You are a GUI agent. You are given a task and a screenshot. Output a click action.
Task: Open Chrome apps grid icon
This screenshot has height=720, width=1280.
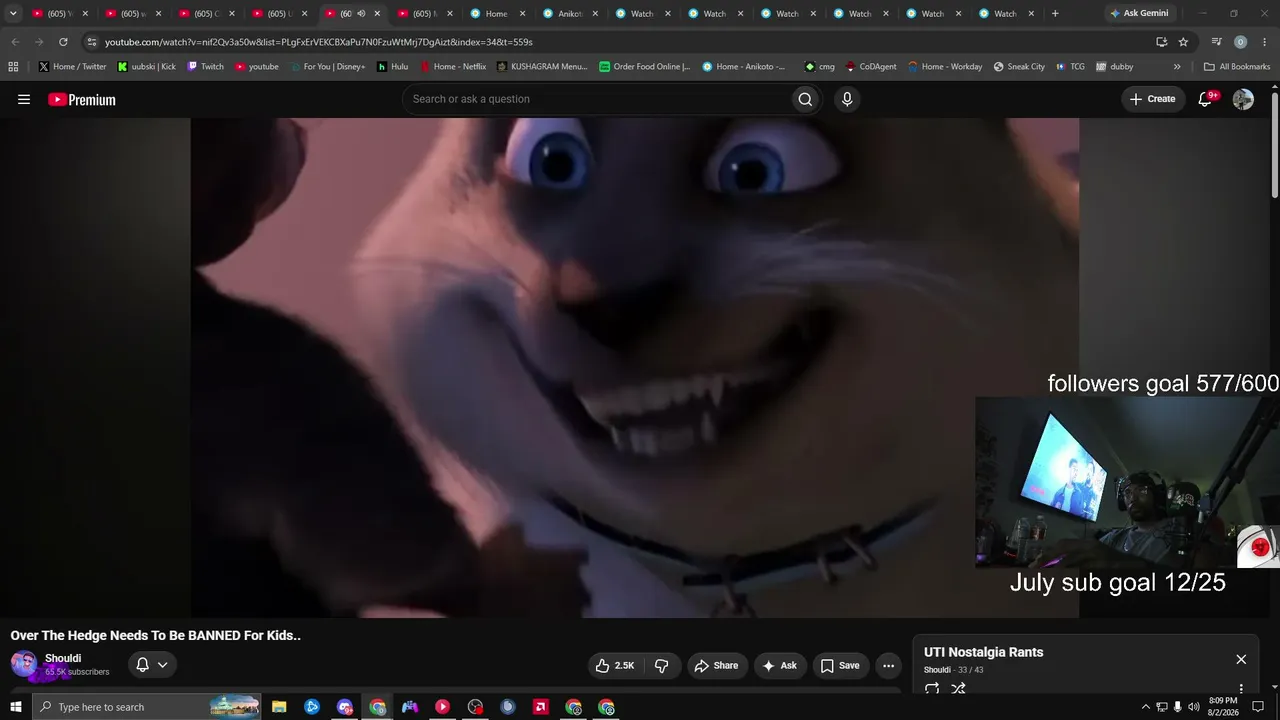pos(13,67)
